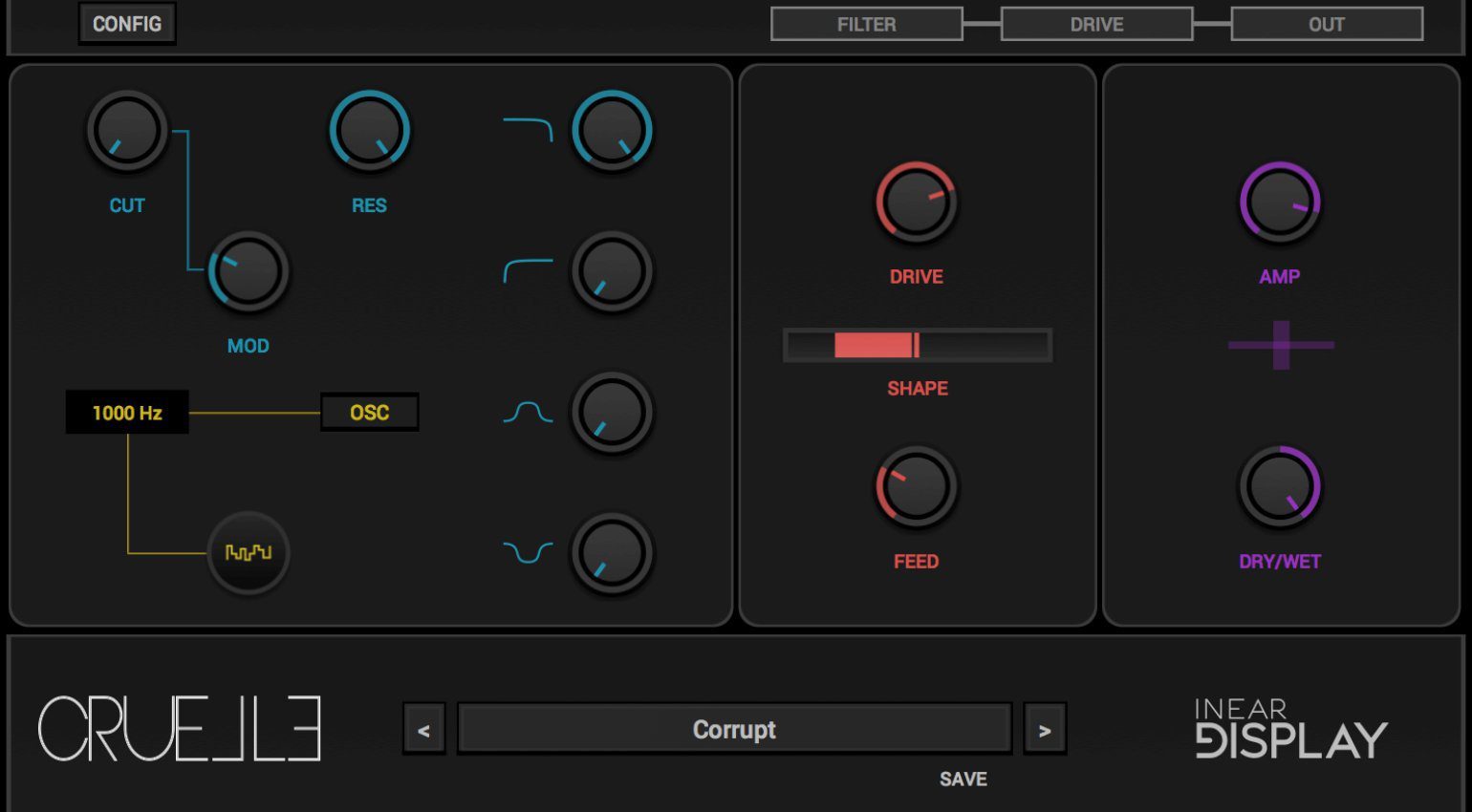Click the low-pass curve icon
1472x812 pixels.
click(x=529, y=129)
